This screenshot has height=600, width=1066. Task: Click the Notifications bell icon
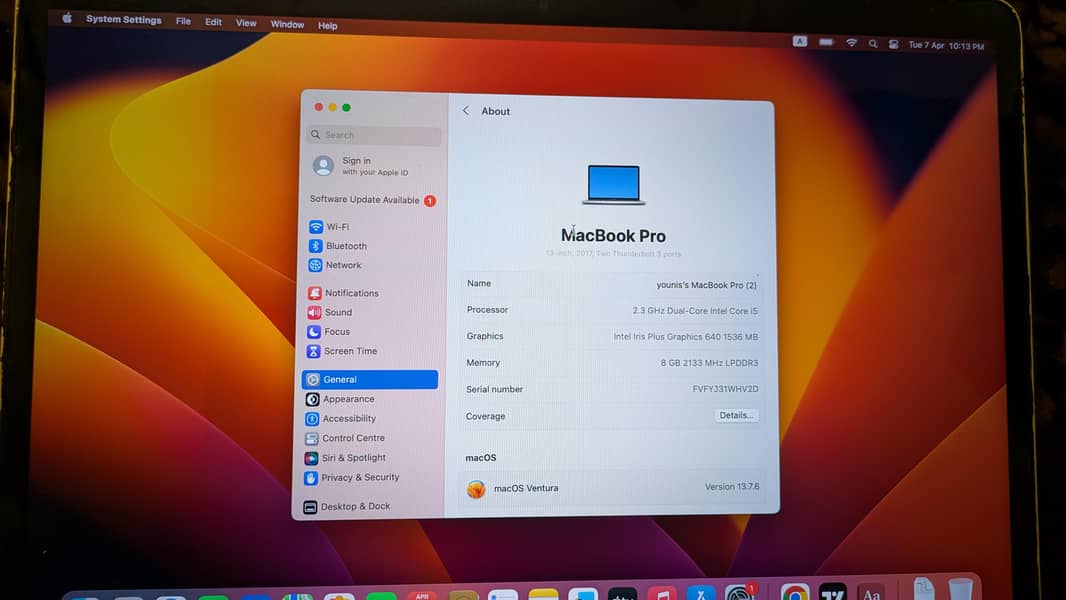click(x=314, y=292)
